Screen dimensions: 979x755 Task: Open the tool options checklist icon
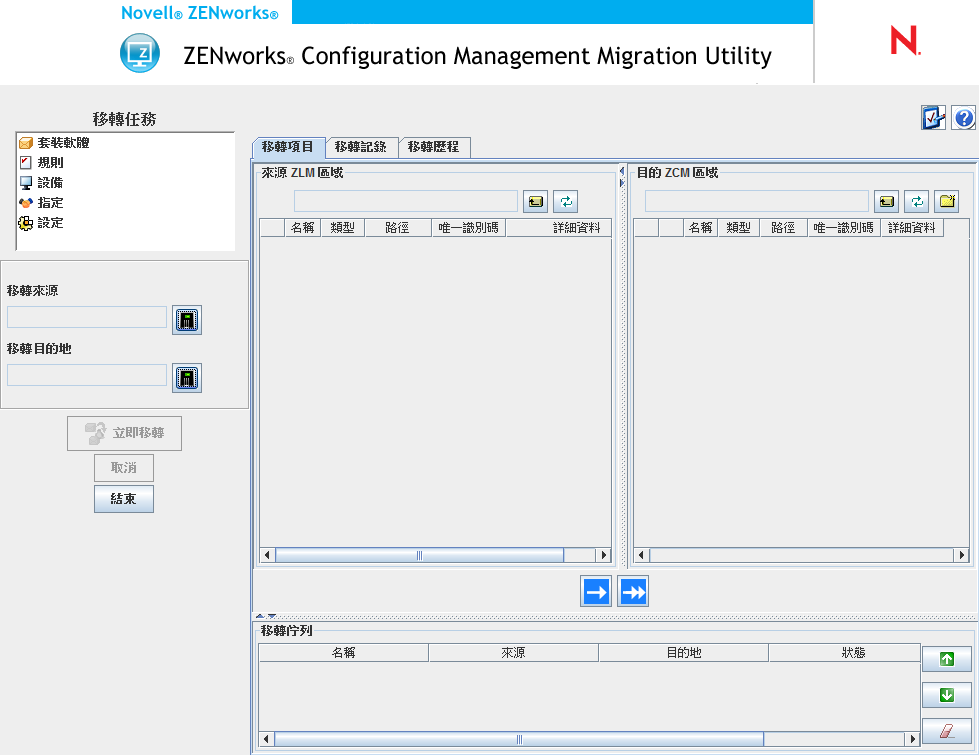[x=933, y=117]
